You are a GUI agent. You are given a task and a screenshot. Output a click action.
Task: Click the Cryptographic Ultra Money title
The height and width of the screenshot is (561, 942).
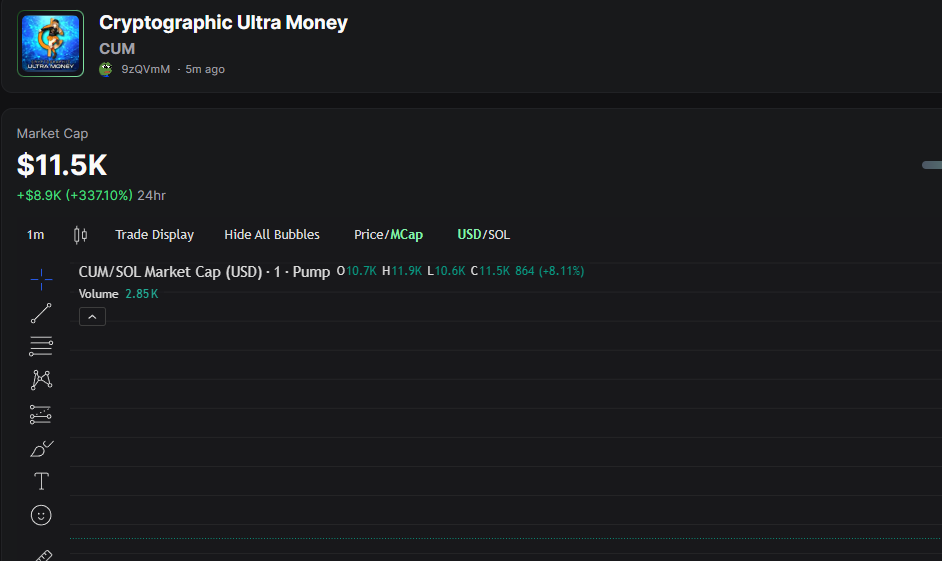tap(223, 23)
